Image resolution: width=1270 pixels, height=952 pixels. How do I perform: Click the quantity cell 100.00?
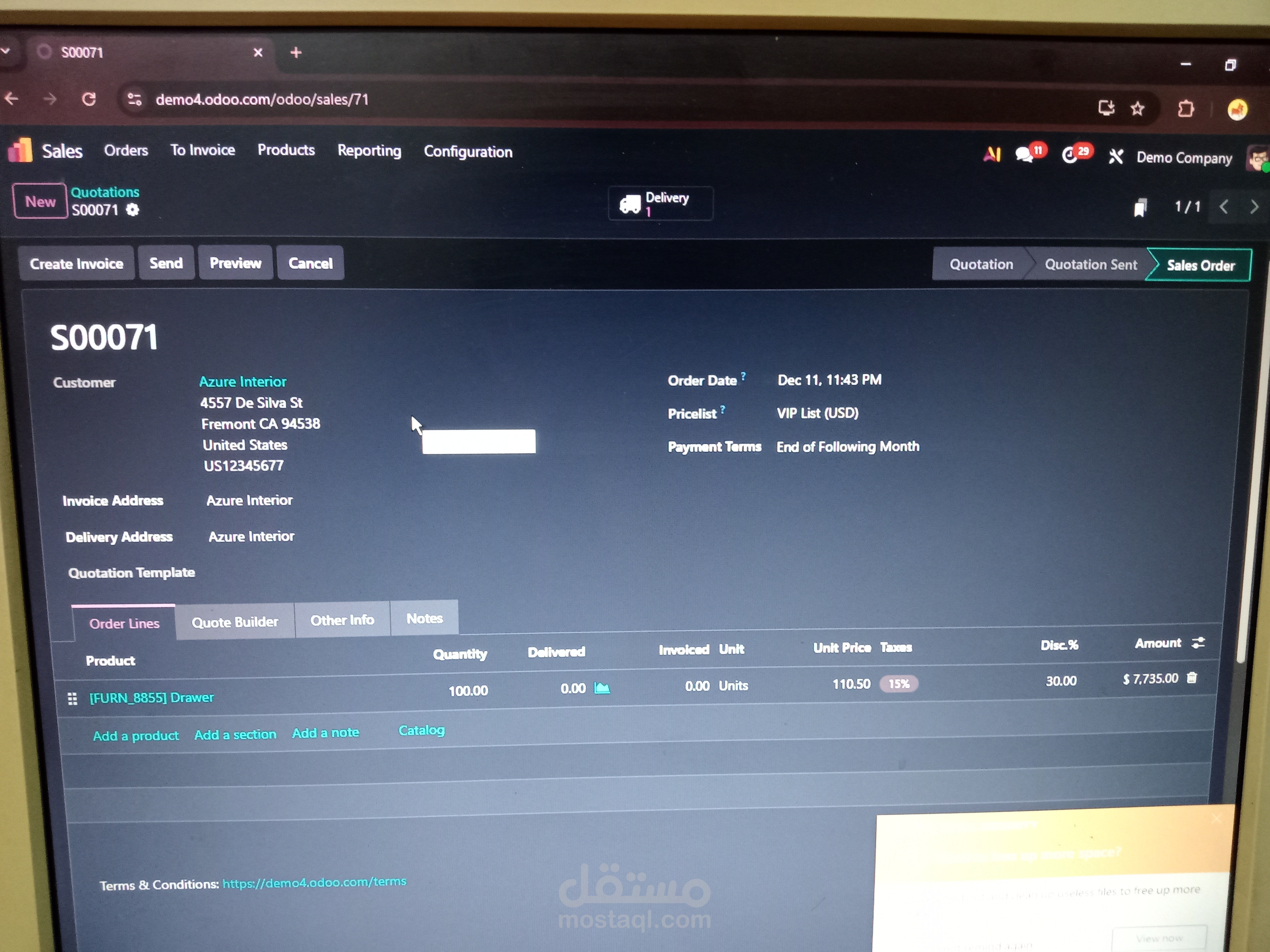coord(468,690)
